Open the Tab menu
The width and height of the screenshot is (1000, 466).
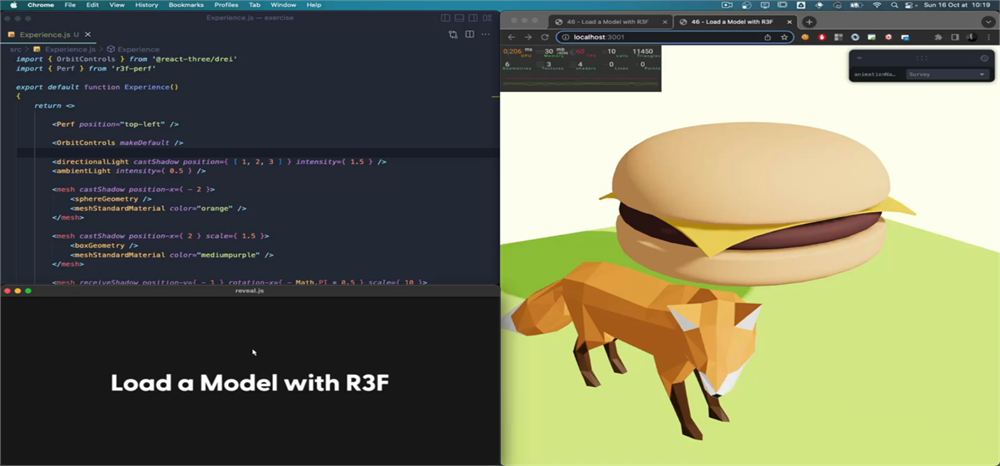coord(254,4)
